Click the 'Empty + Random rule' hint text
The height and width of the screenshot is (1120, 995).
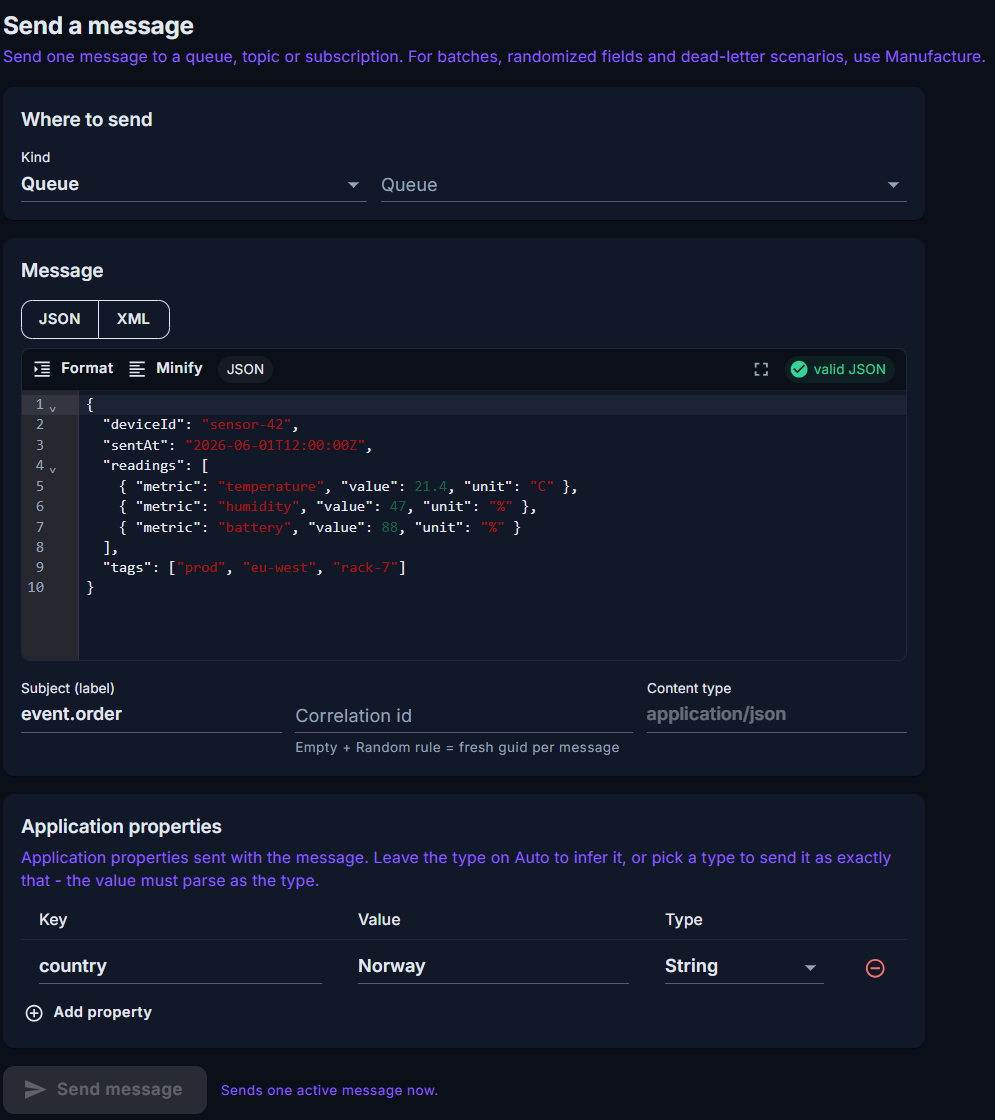[457, 747]
